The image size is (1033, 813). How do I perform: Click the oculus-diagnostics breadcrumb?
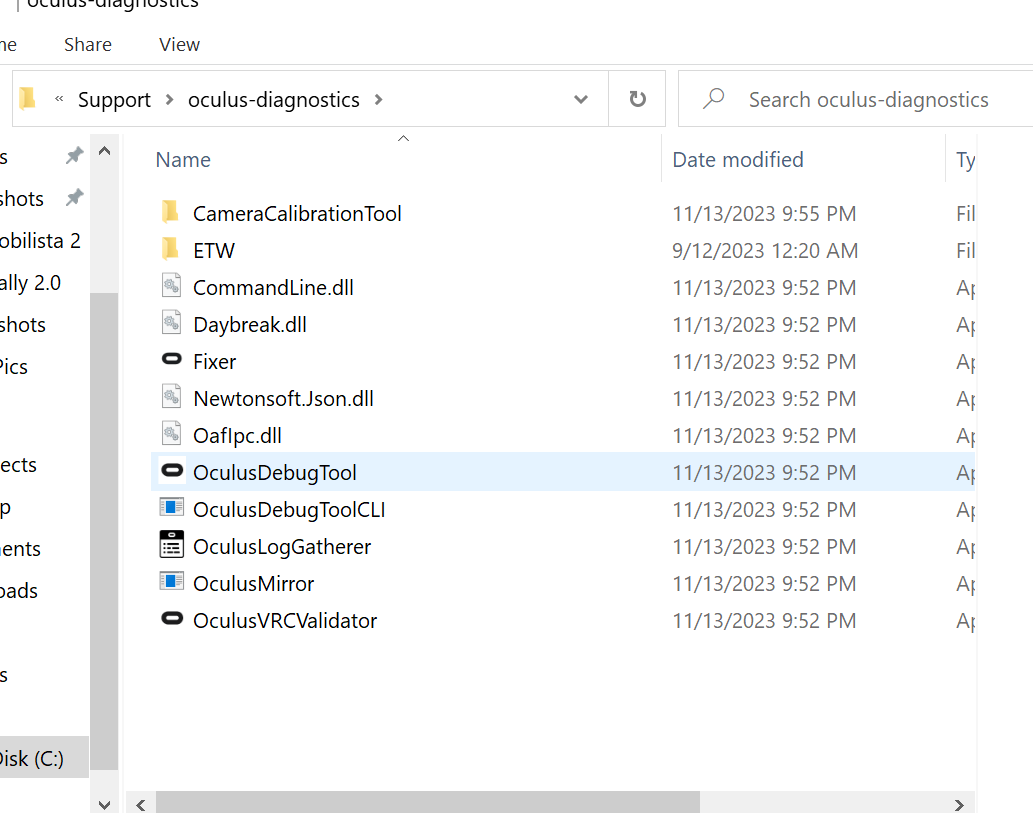pos(273,100)
